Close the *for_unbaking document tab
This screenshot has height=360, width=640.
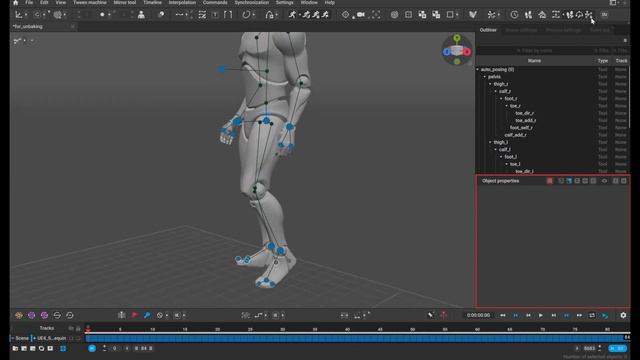[73, 27]
